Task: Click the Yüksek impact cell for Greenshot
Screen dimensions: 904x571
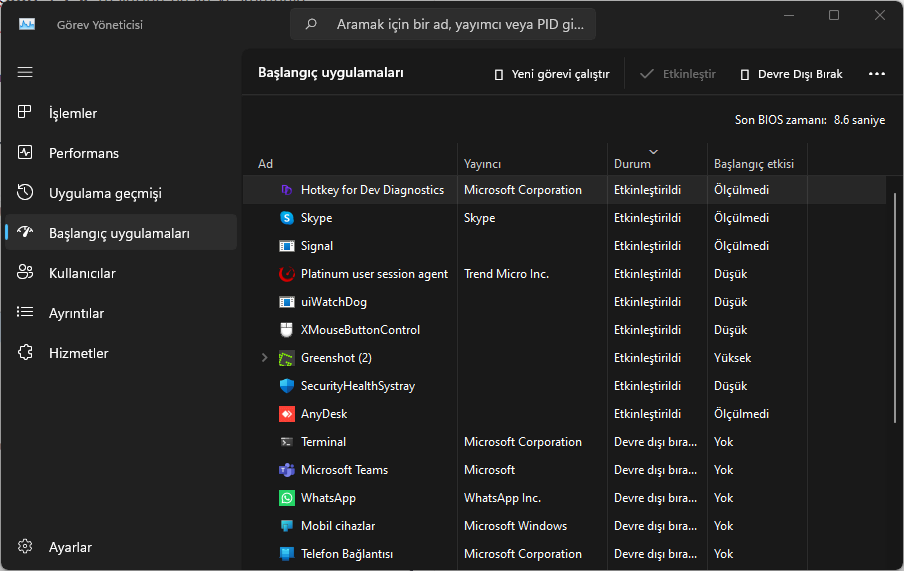Action: [732, 358]
